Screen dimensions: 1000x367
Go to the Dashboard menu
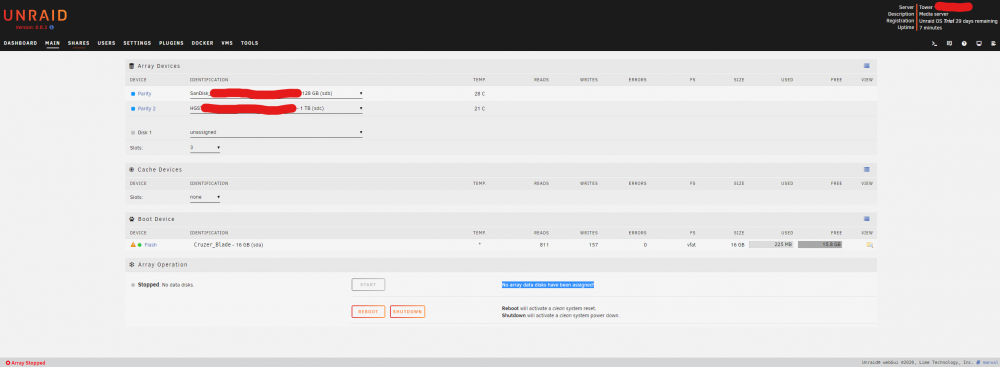[20, 43]
